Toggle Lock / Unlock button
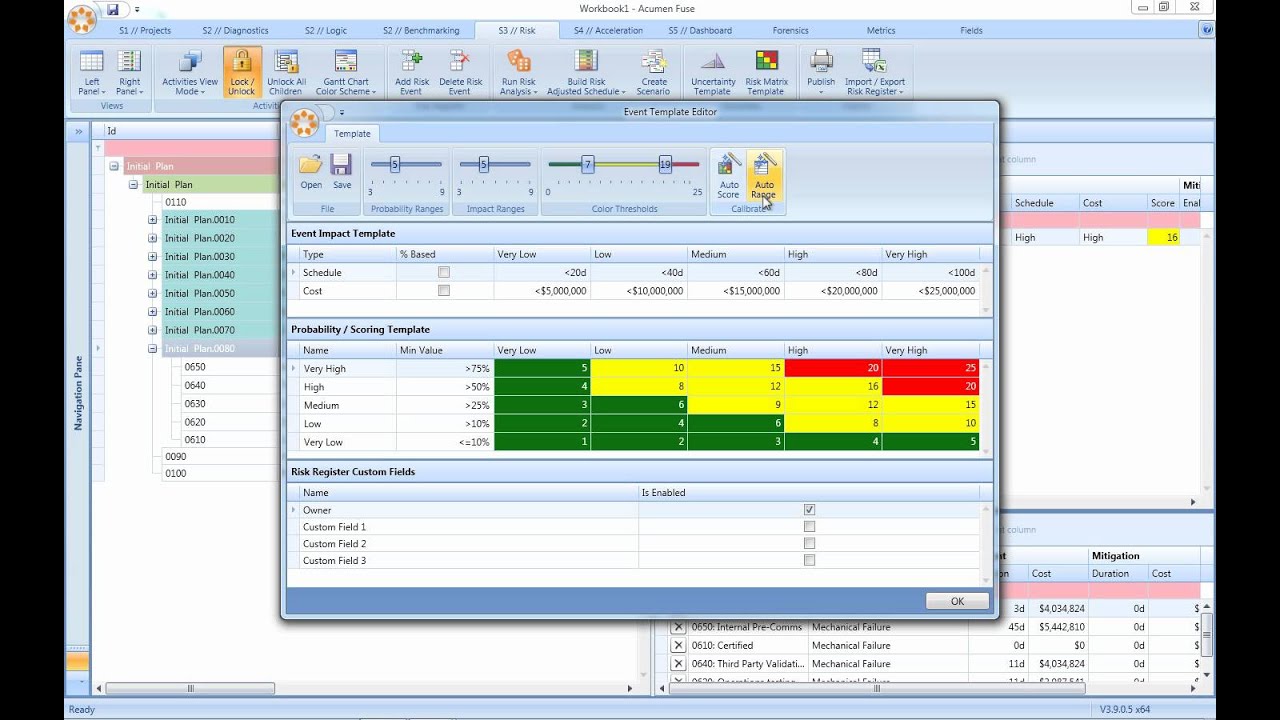Image resolution: width=1280 pixels, height=720 pixels. pos(242,72)
